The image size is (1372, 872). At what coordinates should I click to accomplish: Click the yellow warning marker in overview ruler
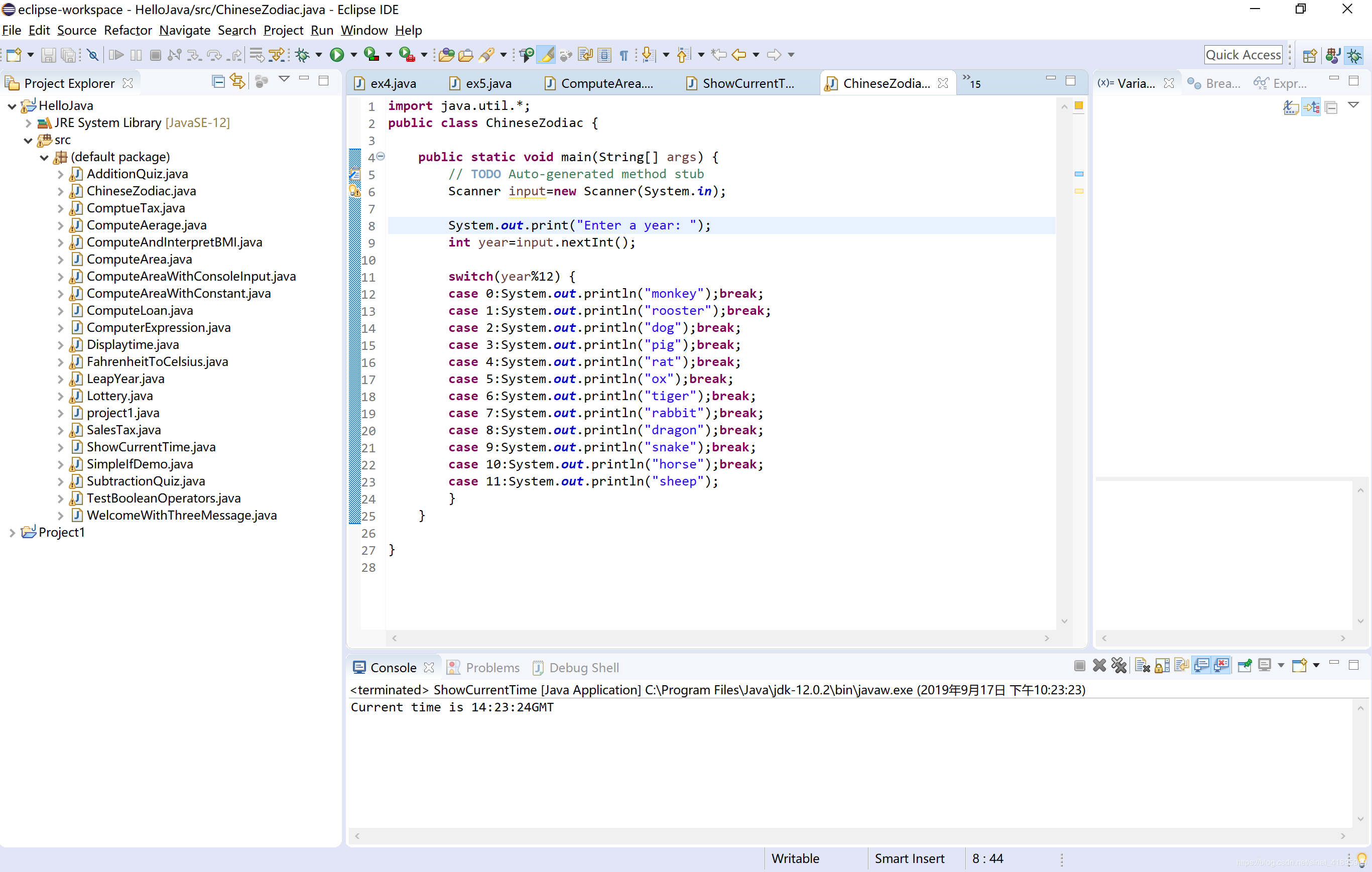[x=1078, y=191]
